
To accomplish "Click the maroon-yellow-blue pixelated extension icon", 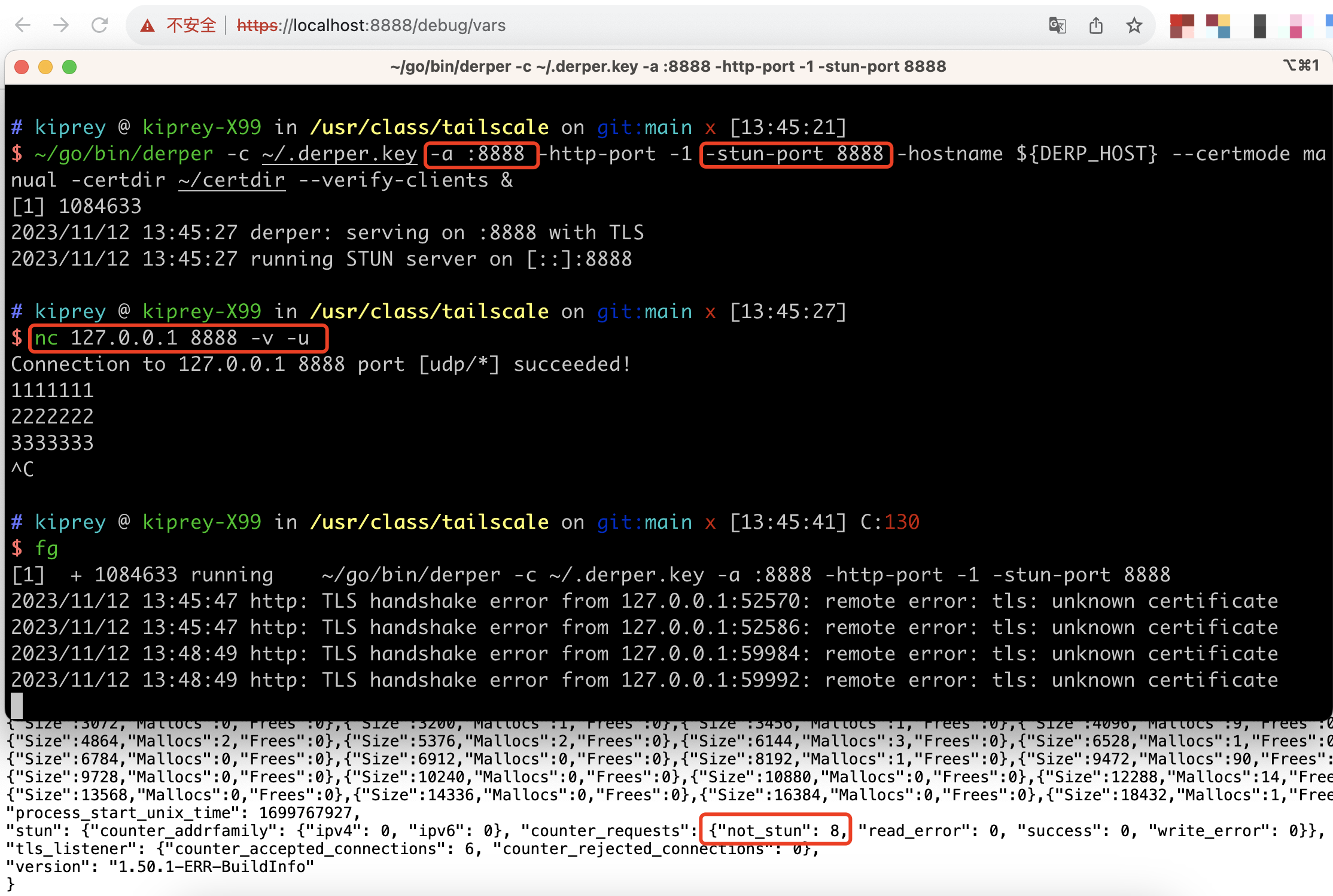I will pos(1218,26).
